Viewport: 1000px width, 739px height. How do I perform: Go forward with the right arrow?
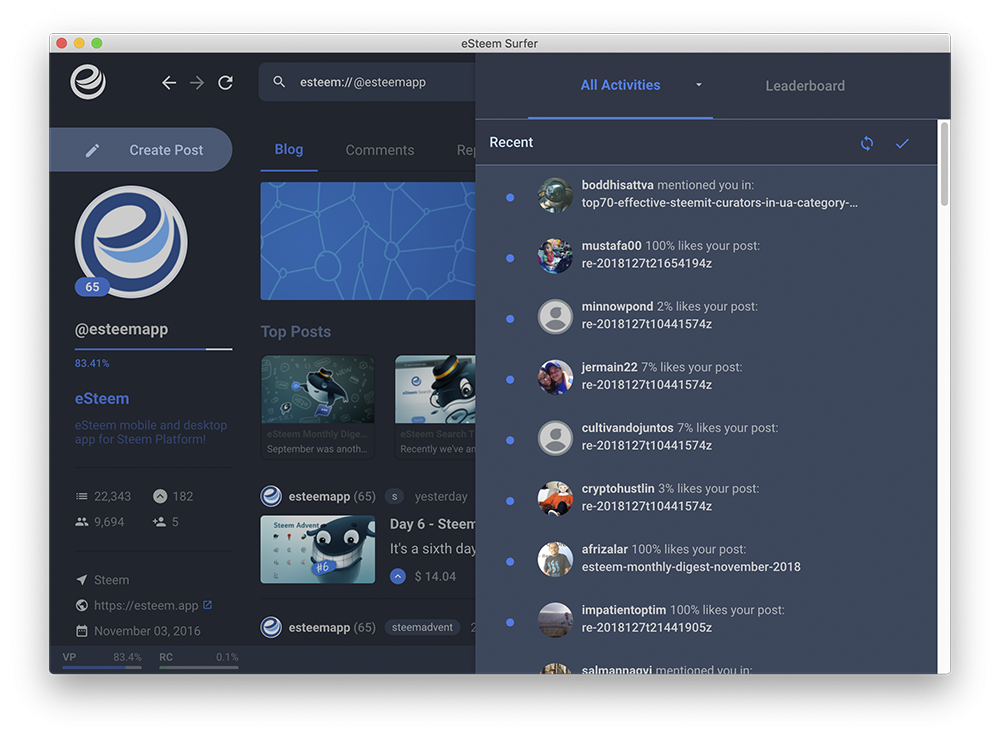click(x=197, y=83)
